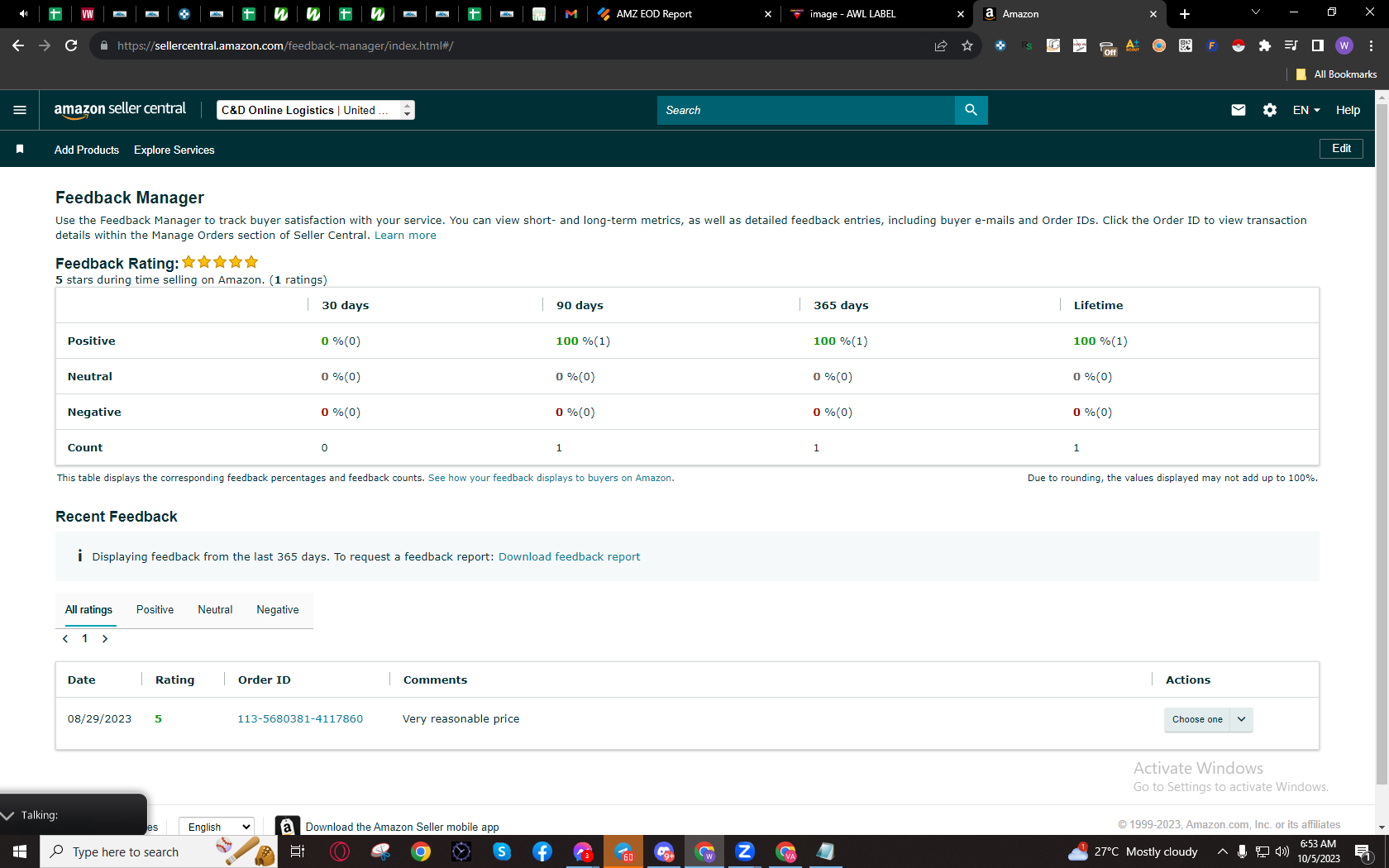Click the search magnifier button

[x=971, y=110]
